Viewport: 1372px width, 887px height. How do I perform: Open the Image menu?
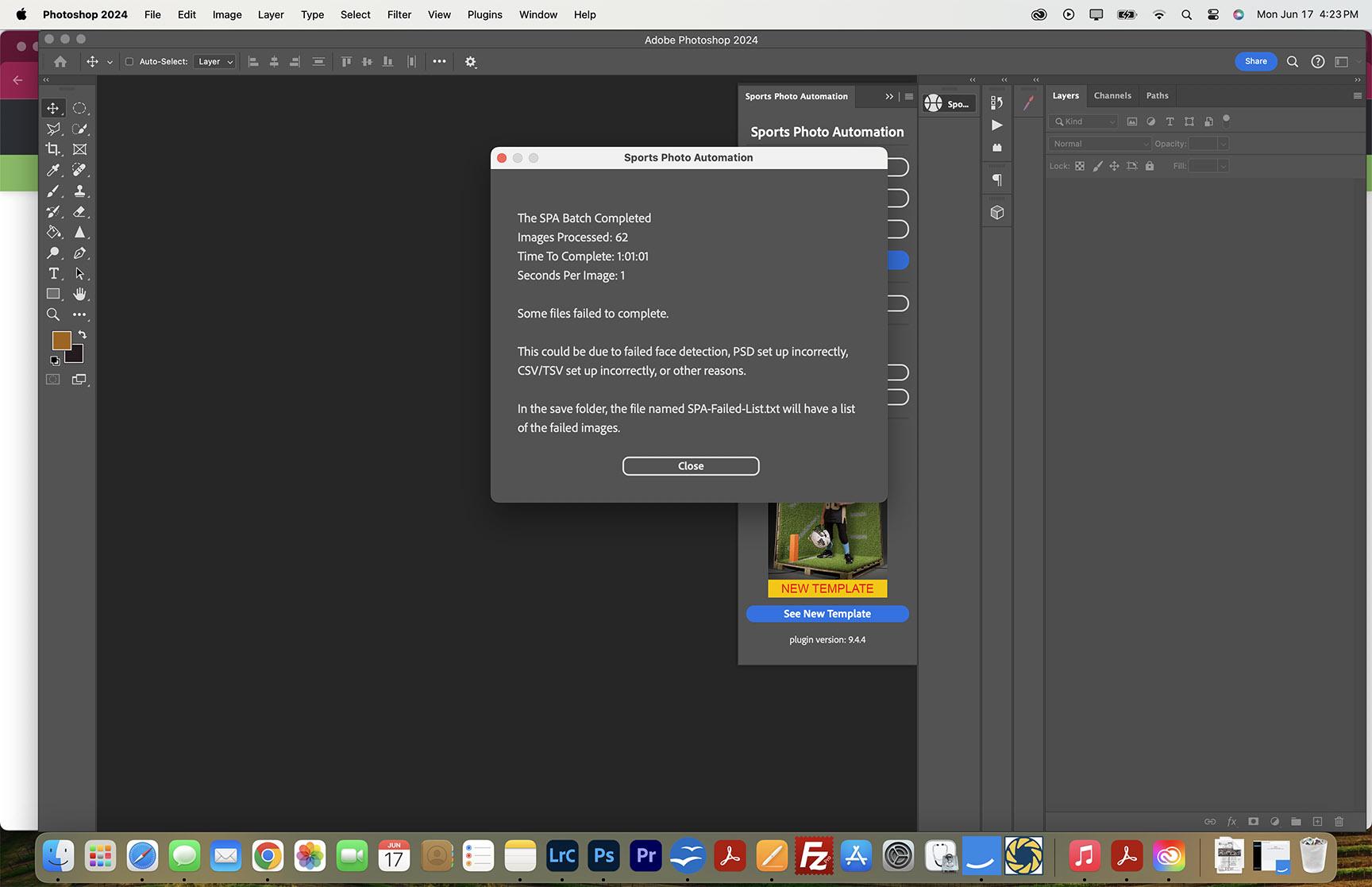[227, 14]
